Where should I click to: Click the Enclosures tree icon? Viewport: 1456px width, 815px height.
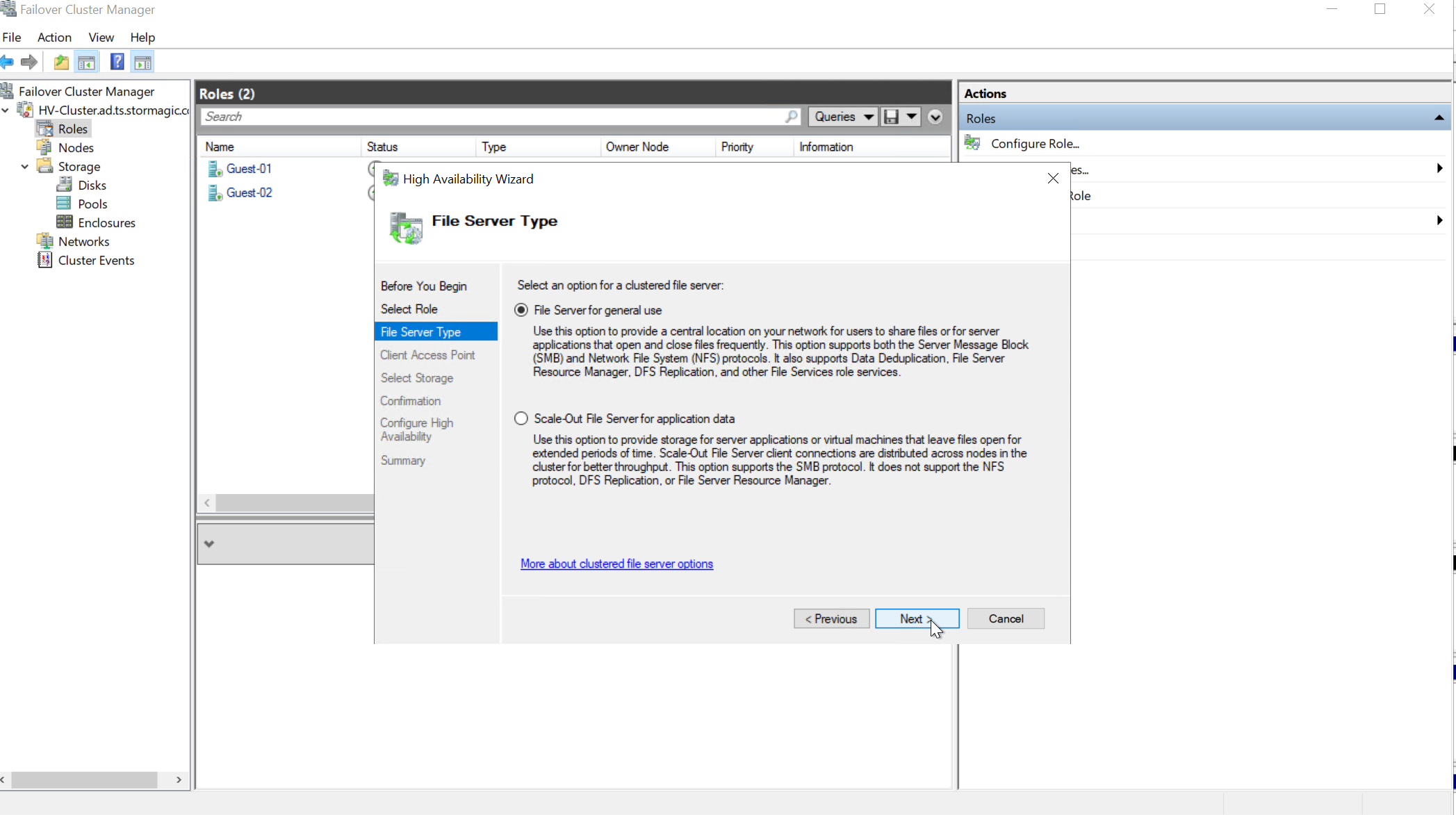tap(65, 222)
